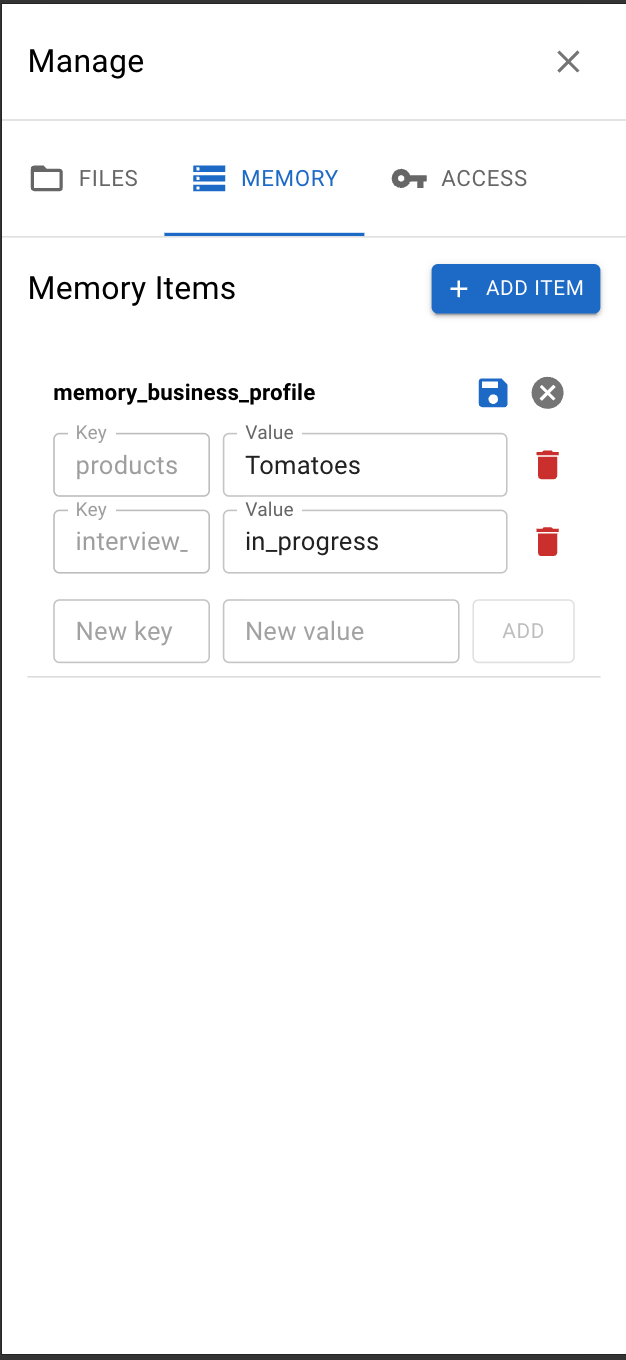Click the plus icon inside ADD ITEM button
The width and height of the screenshot is (626, 1360).
coord(459,288)
